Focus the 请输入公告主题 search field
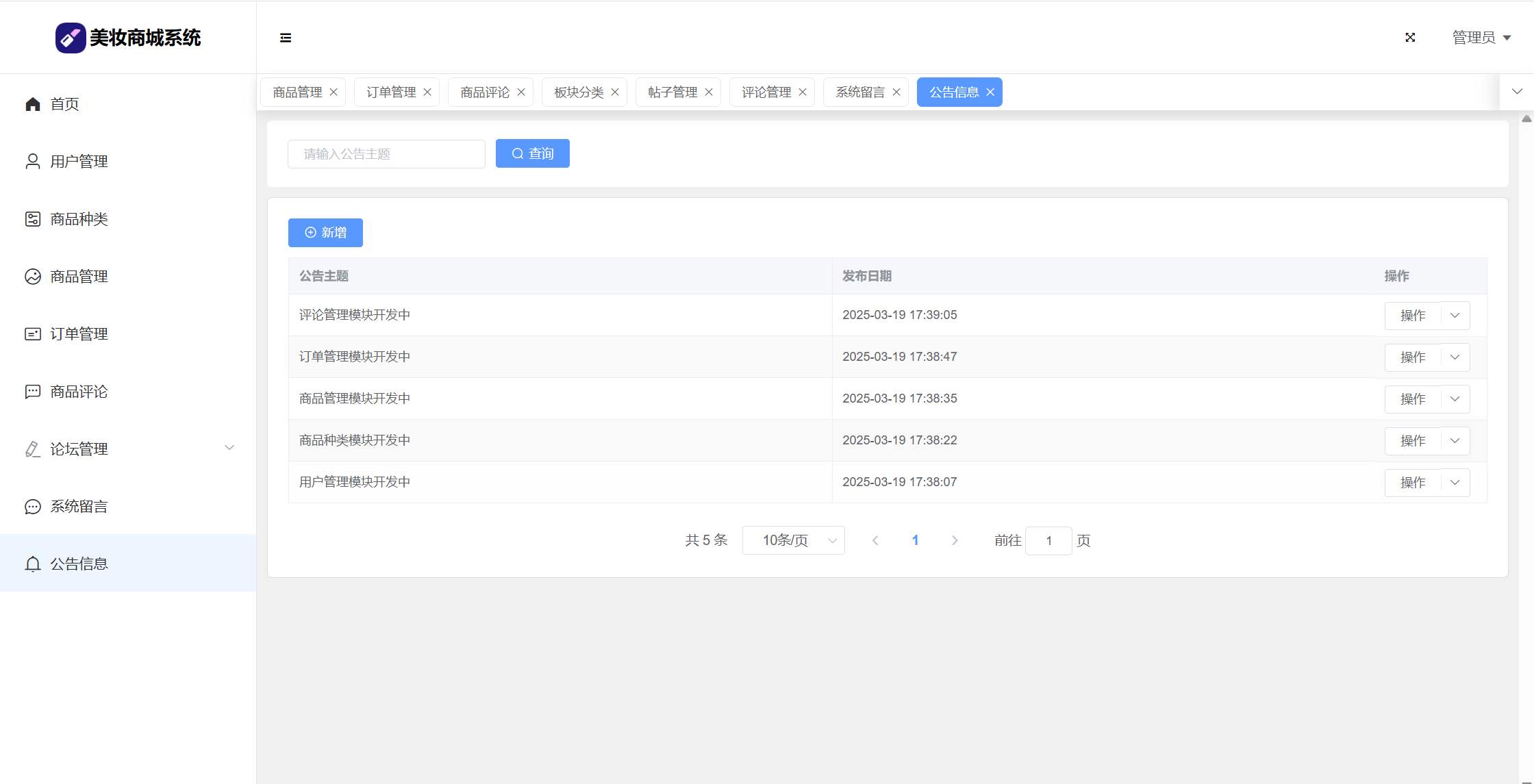Screen dimensions: 1534x784 [386, 154]
